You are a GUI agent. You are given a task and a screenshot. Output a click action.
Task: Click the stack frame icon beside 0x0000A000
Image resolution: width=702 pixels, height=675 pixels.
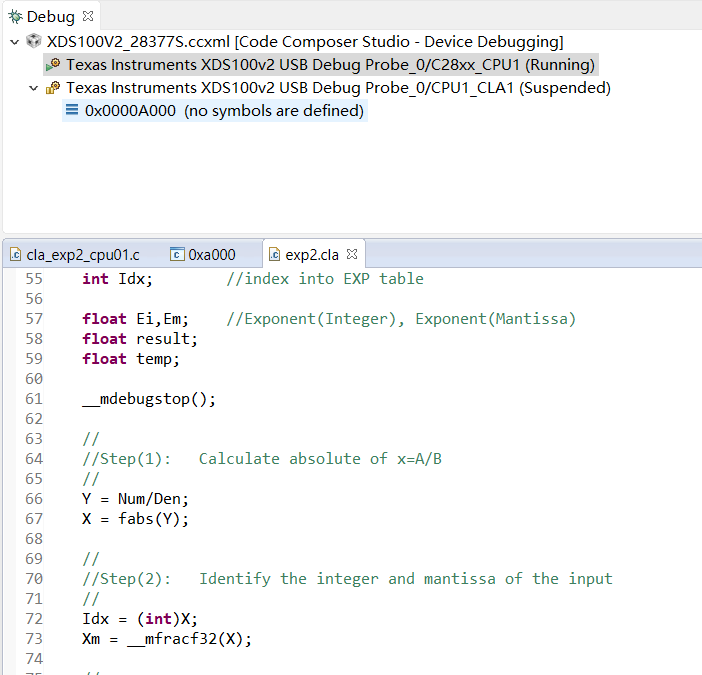tap(72, 111)
